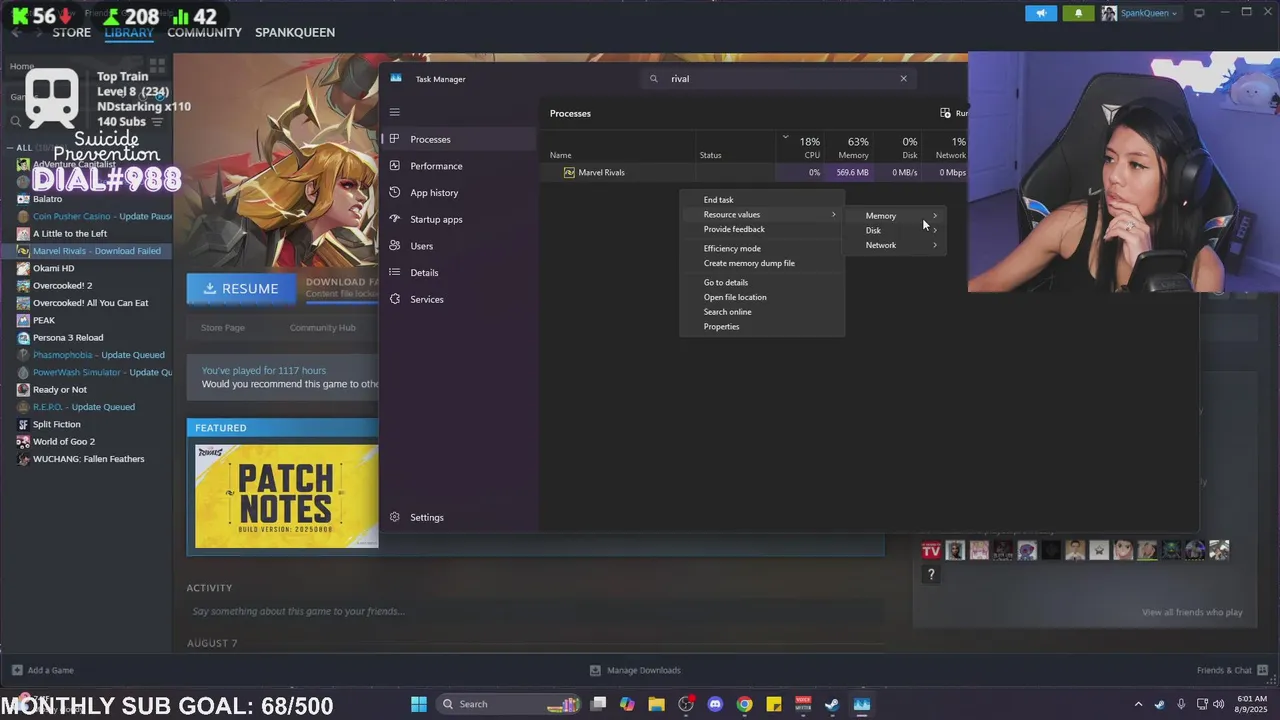This screenshot has height=720, width=1280.
Task: Click the magnifier icon in Task Manager search
Action: [654, 78]
